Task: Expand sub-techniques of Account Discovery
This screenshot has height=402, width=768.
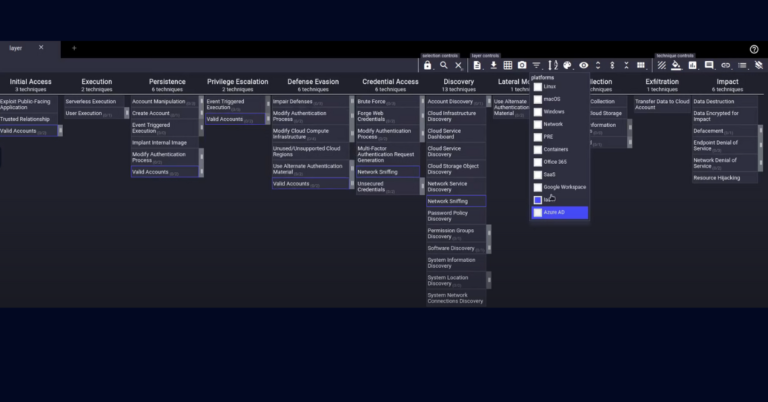Action: point(489,101)
